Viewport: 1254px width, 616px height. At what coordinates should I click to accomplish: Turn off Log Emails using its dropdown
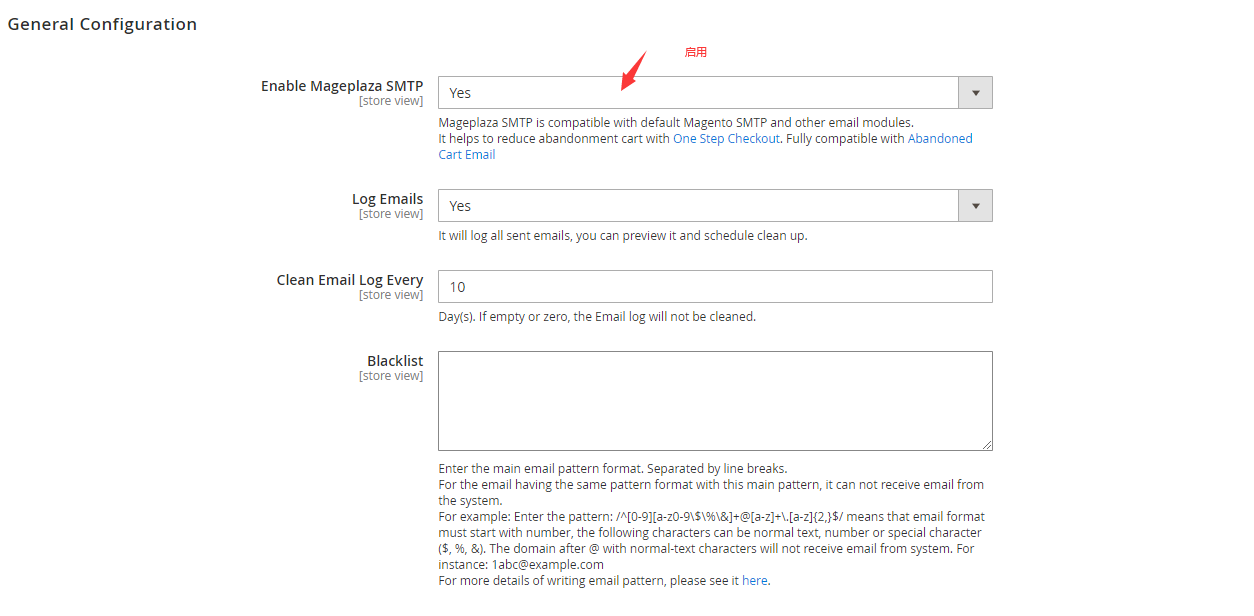click(700, 205)
